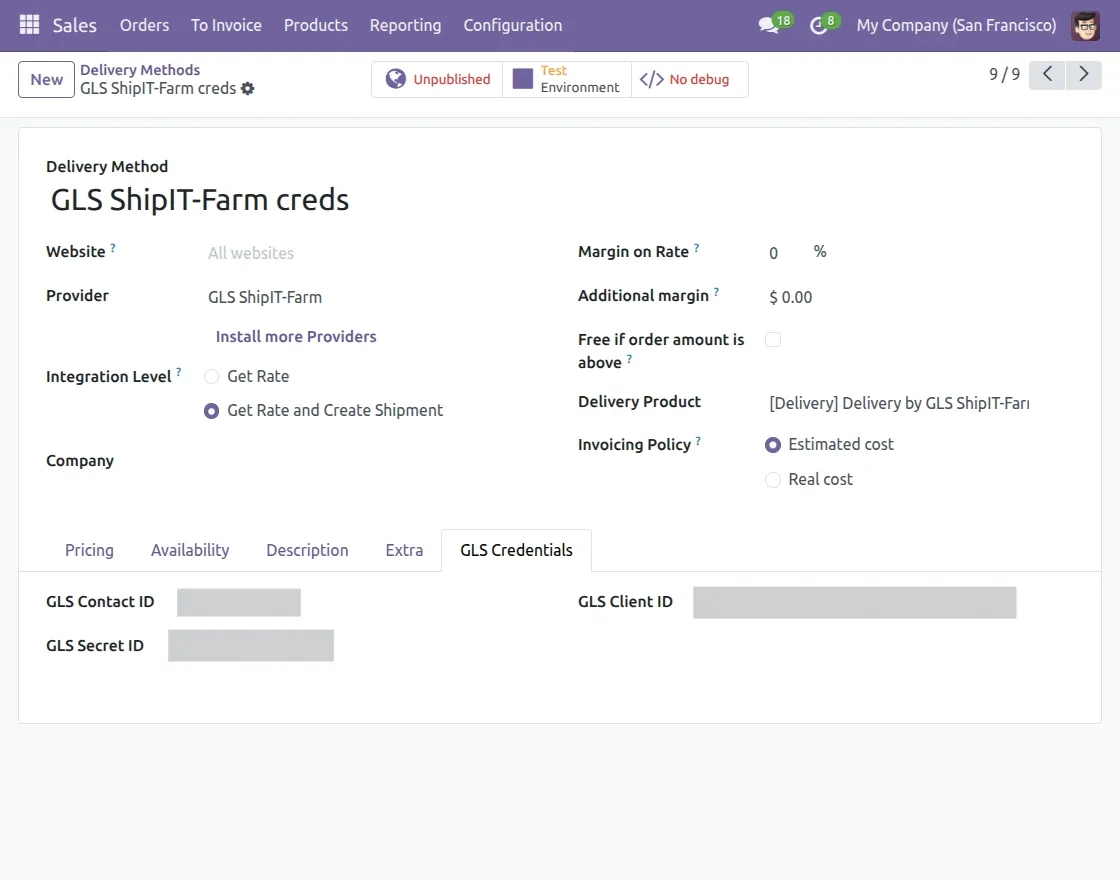Open the Delivery Product dropdown field
1120x880 pixels.
click(899, 403)
